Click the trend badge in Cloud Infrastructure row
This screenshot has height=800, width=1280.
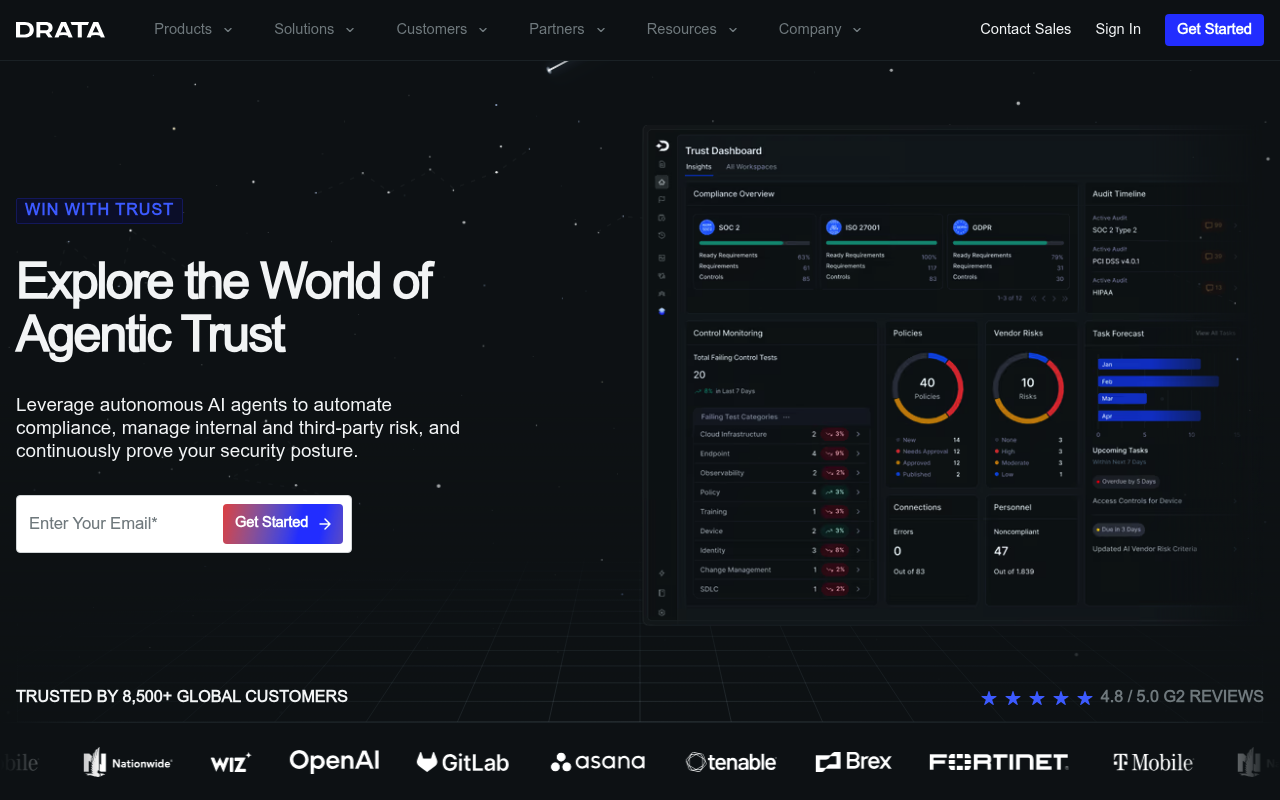click(834, 434)
